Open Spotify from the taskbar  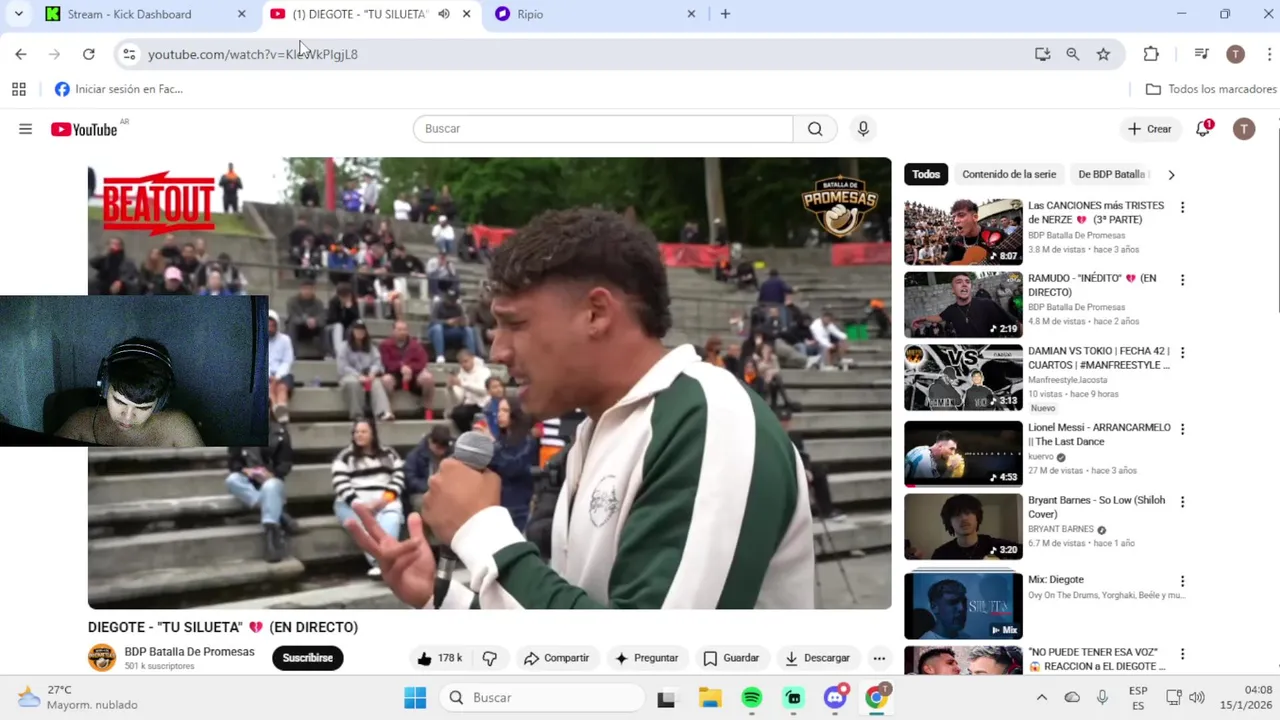752,697
